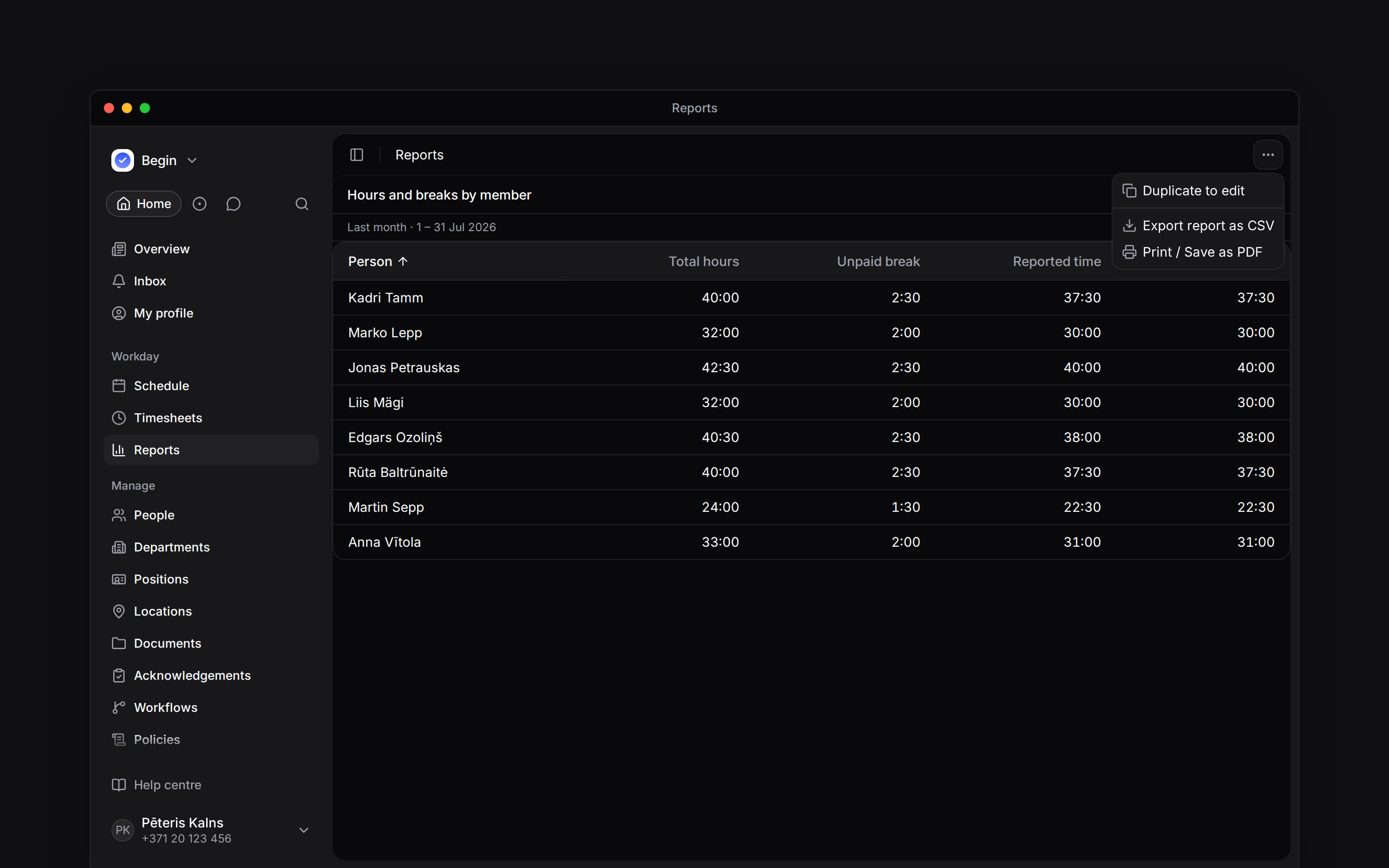The width and height of the screenshot is (1389, 868).
Task: Click the Martin Sepp row name
Action: click(386, 508)
